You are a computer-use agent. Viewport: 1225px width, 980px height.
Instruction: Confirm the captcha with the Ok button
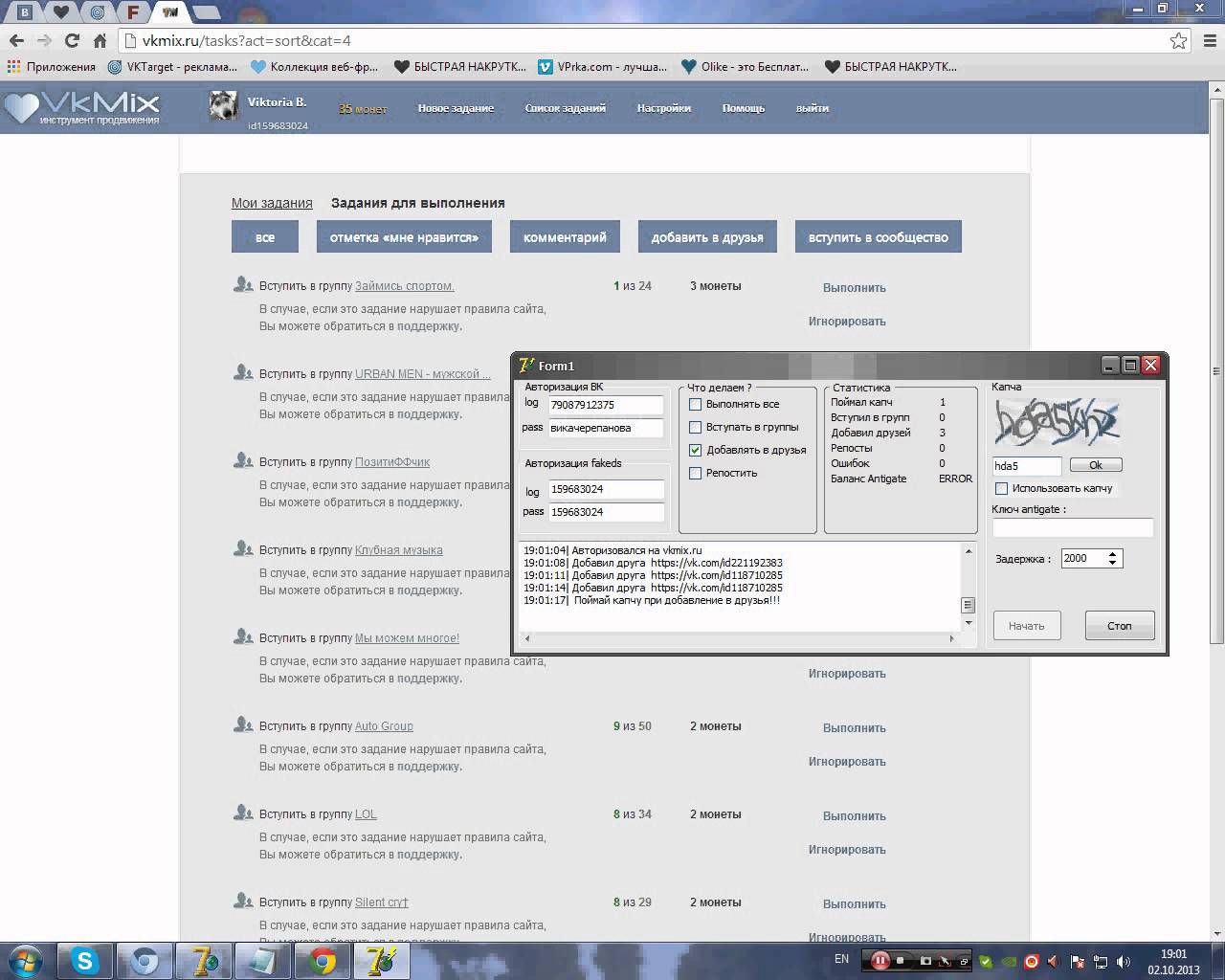[x=1096, y=465]
